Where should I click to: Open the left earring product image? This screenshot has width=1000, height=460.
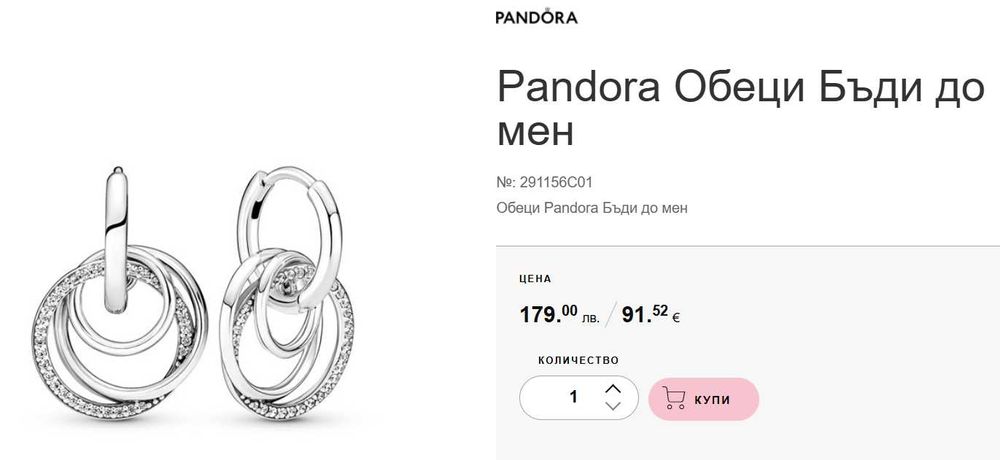(120, 300)
